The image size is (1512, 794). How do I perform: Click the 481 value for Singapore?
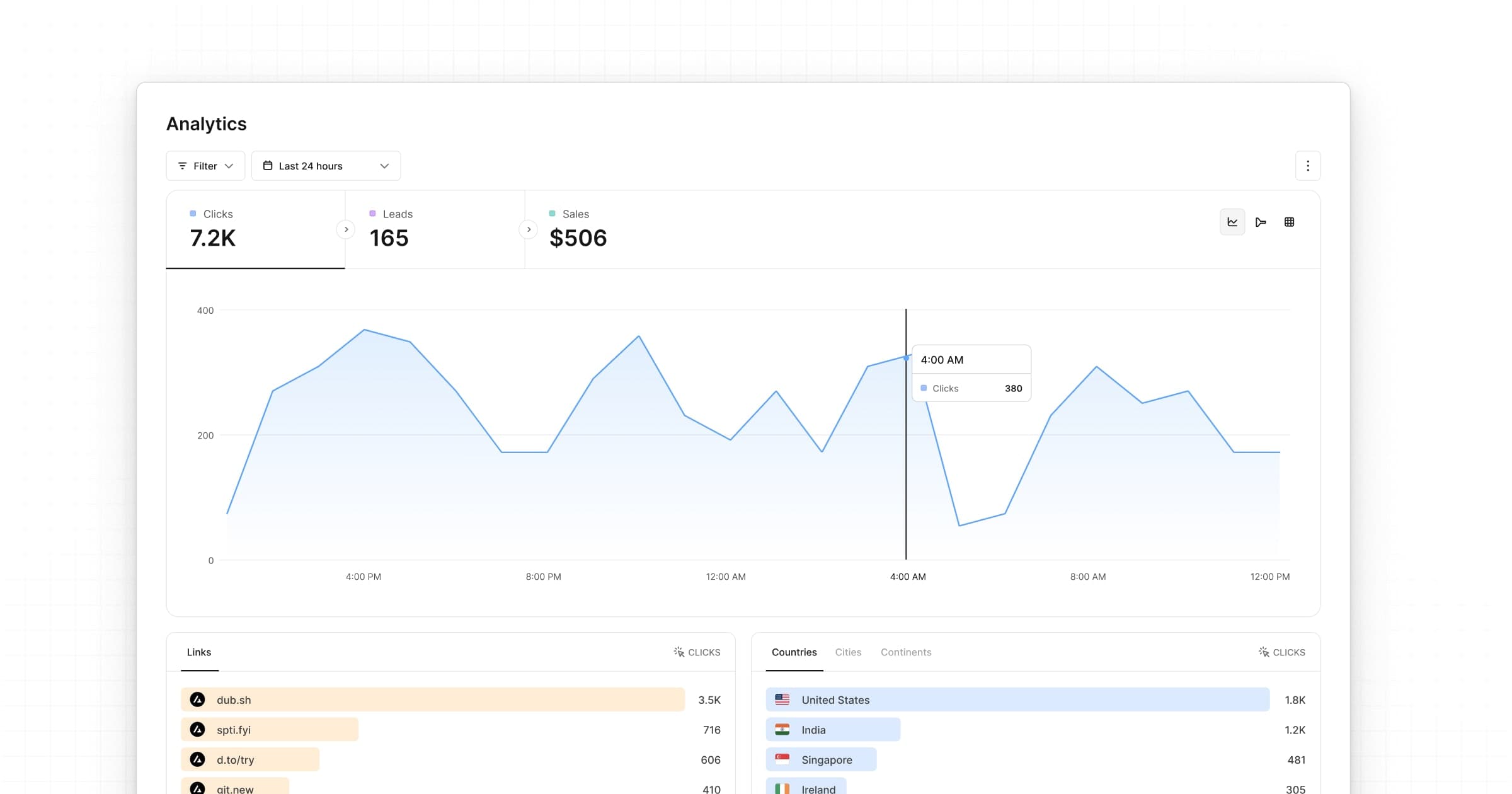(1297, 759)
